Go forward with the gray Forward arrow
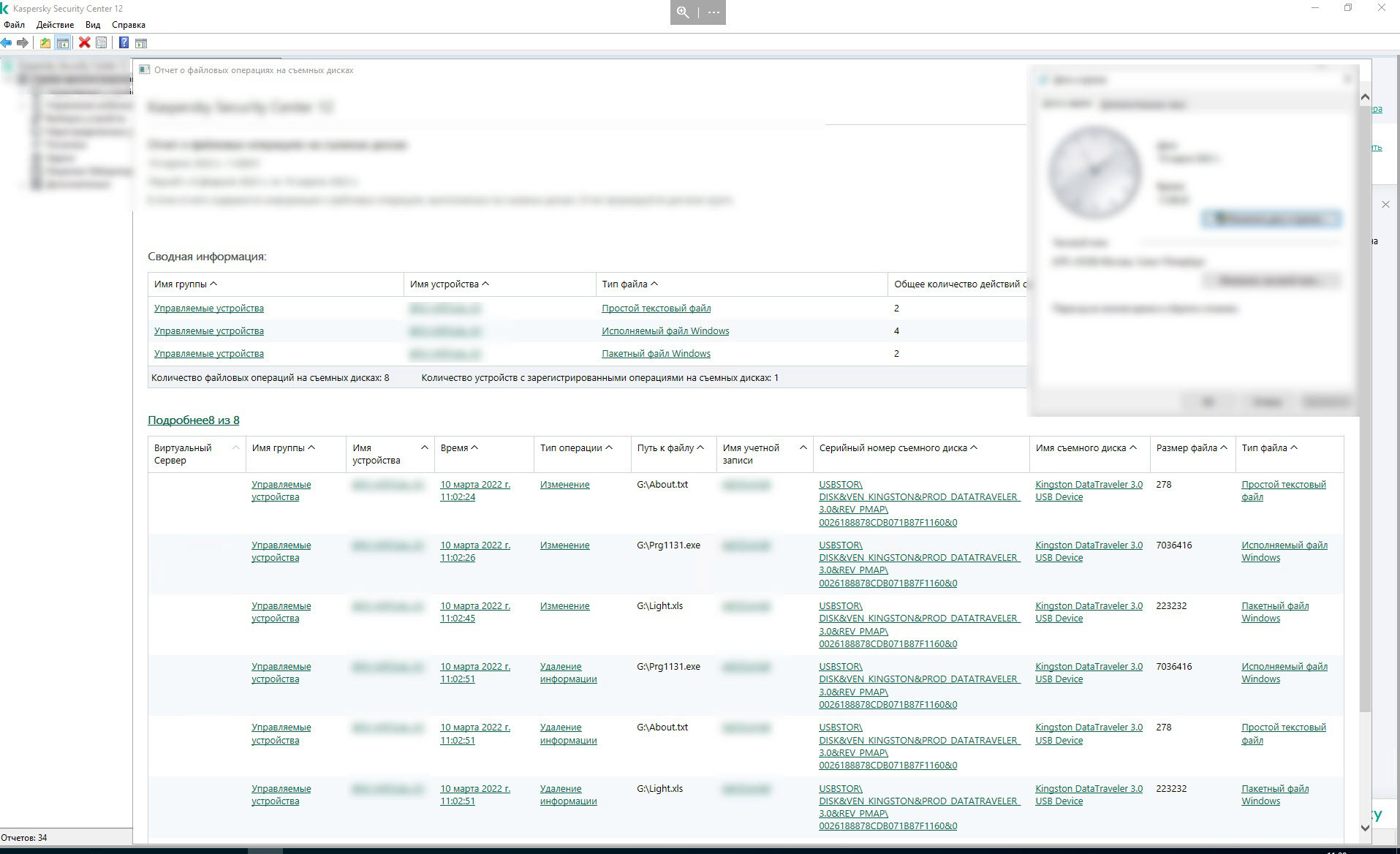1400x854 pixels. [x=23, y=43]
